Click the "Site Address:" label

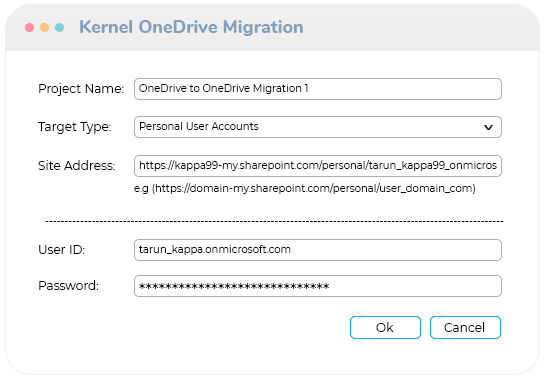[76, 166]
